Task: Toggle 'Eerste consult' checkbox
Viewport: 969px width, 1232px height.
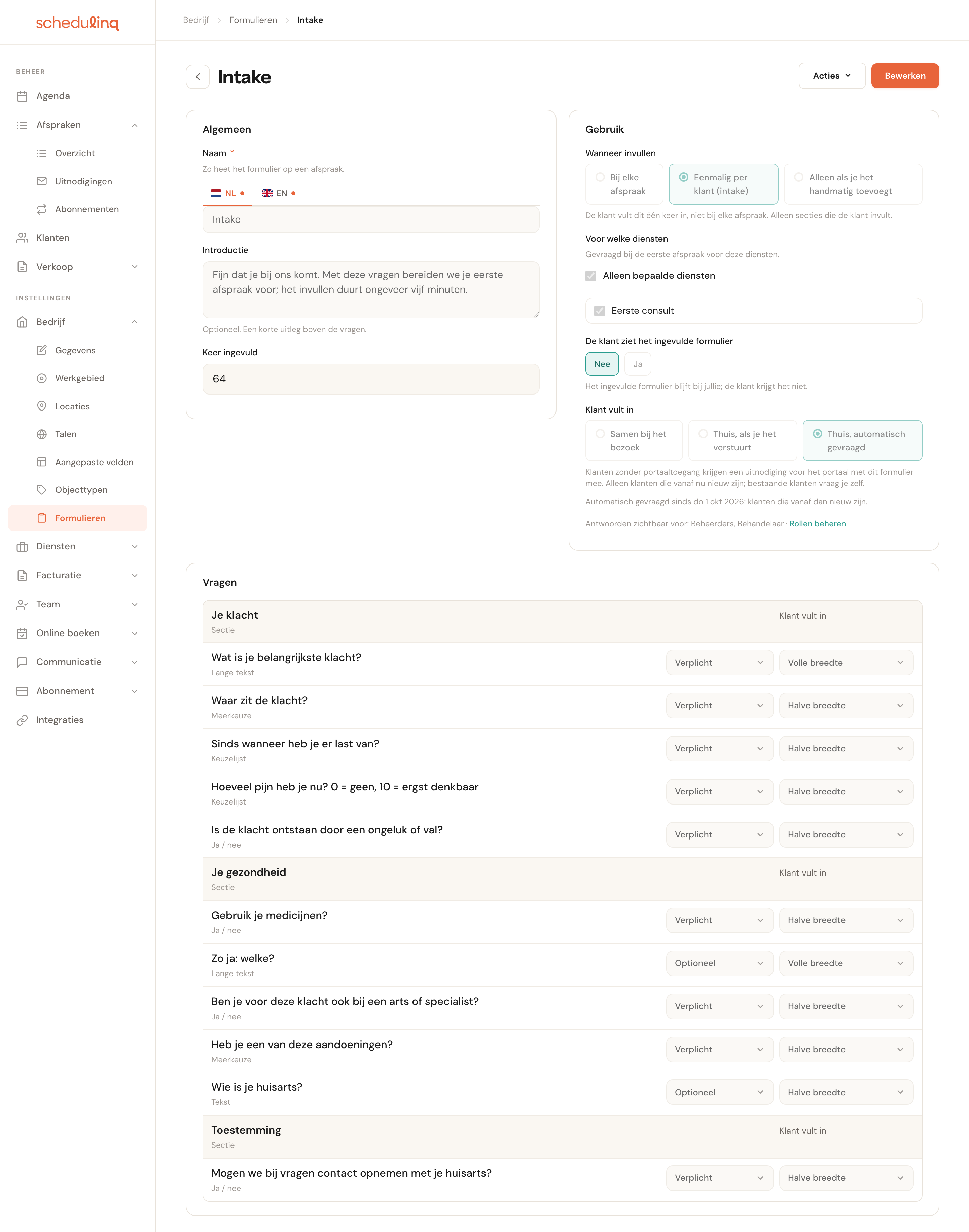Action: coord(599,311)
